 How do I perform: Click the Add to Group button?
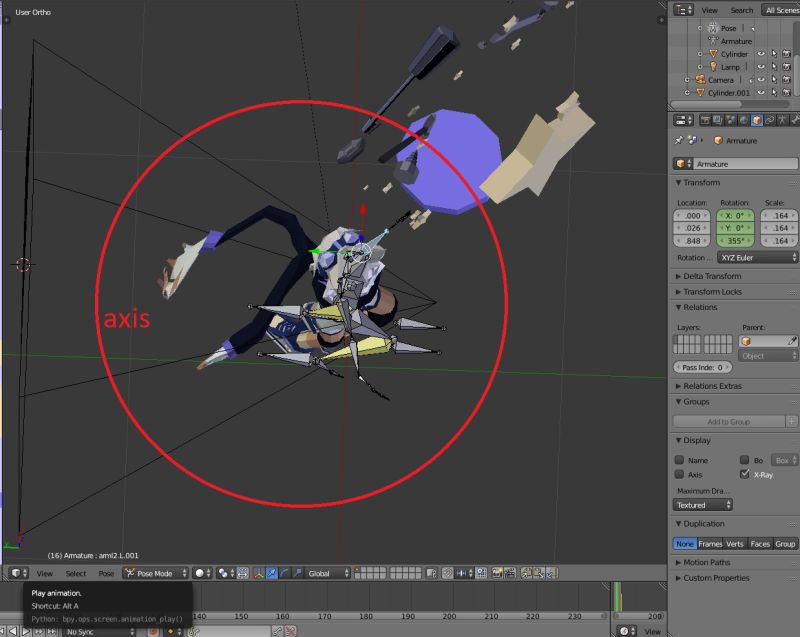[x=729, y=421]
